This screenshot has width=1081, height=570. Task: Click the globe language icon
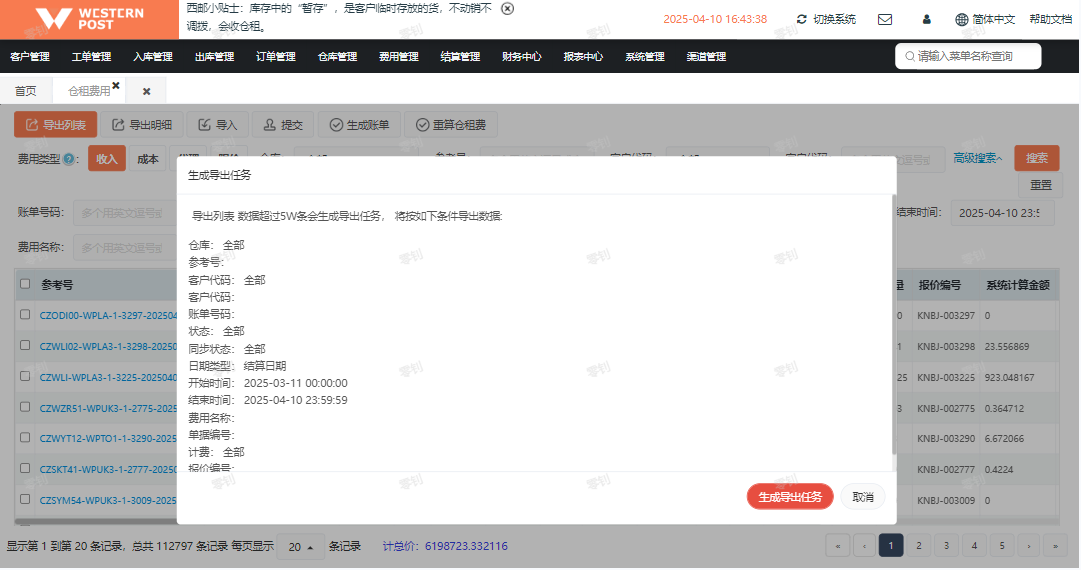click(962, 19)
